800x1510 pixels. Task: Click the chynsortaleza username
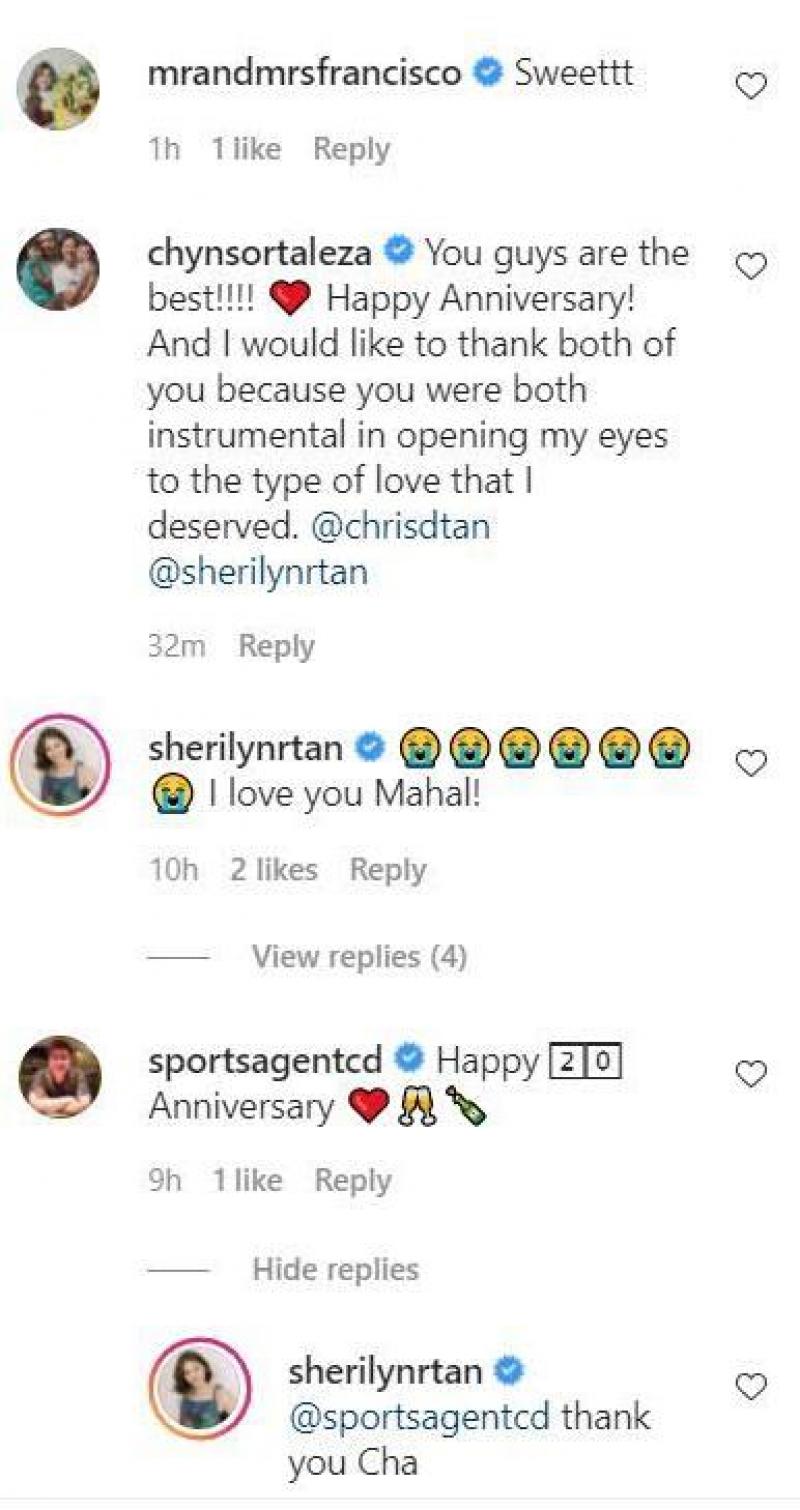pyautogui.click(x=260, y=253)
